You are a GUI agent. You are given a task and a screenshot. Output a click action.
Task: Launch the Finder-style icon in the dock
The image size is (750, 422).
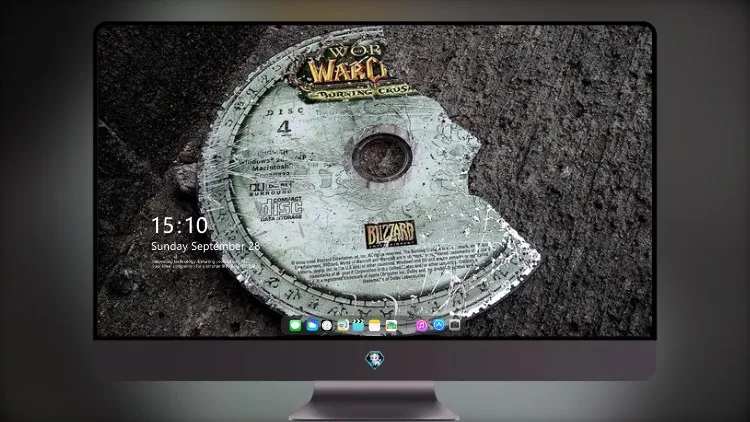pos(343,325)
